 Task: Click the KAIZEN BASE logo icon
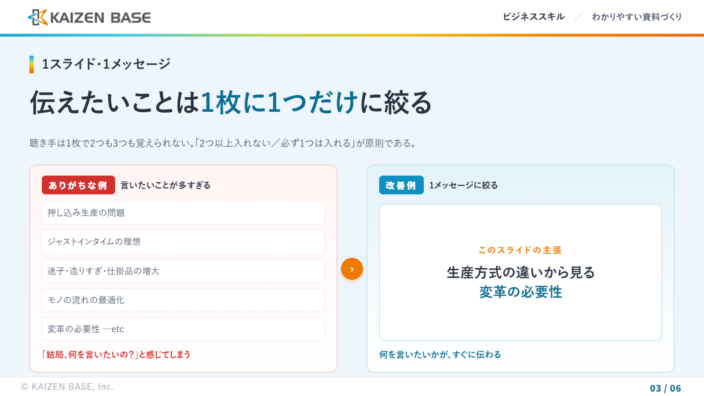[x=38, y=17]
